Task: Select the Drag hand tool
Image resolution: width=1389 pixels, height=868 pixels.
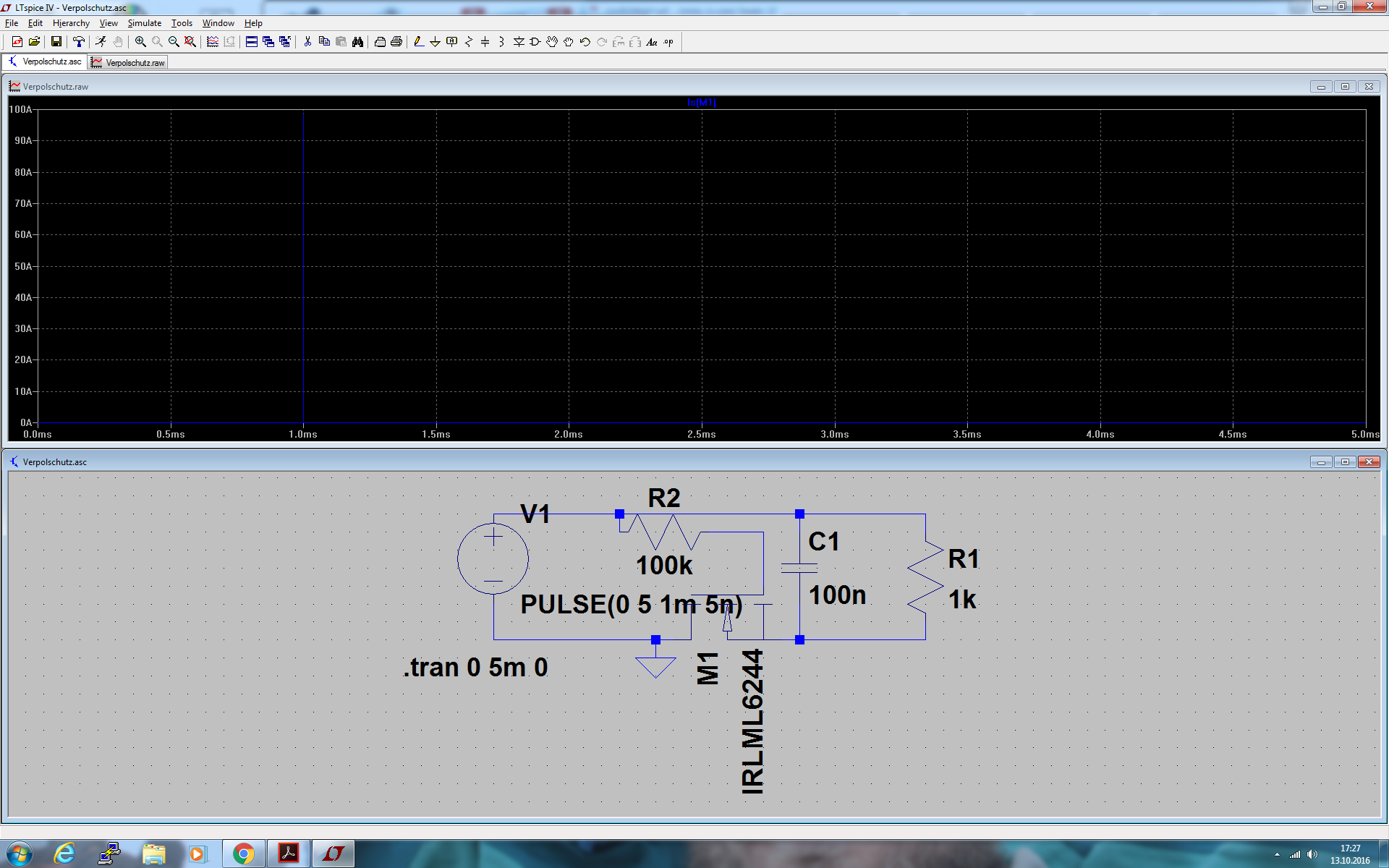Action: 569,42
